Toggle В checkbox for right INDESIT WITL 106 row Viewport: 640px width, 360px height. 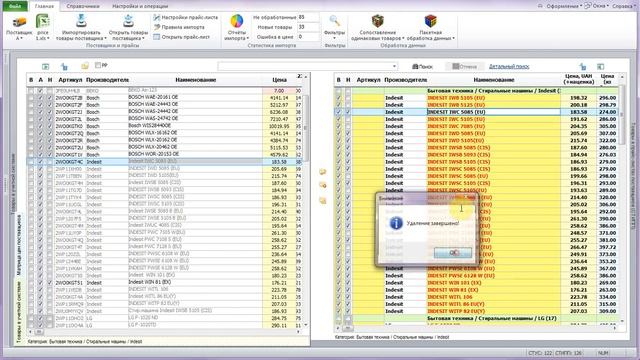338,297
